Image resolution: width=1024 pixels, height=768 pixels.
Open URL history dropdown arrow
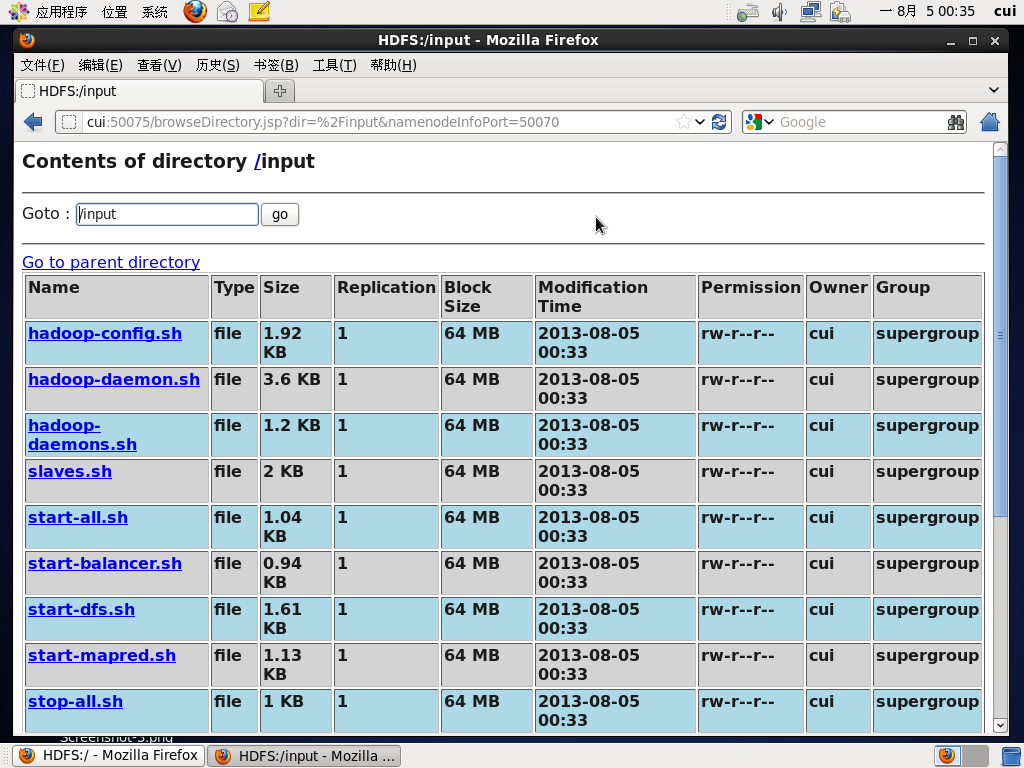pos(700,122)
